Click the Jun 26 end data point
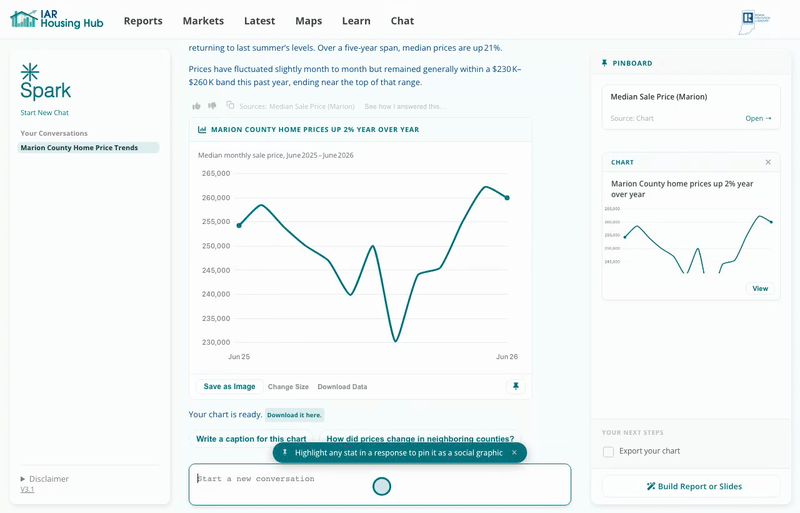800x513 pixels. click(x=507, y=198)
